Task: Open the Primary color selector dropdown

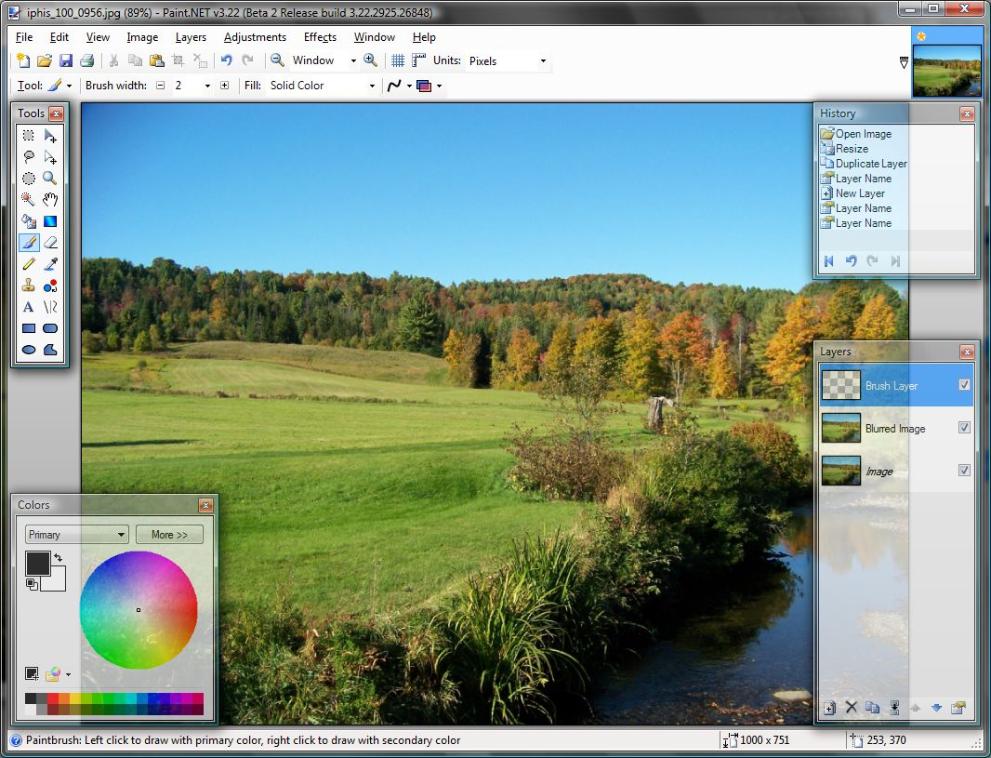Action: [77, 535]
